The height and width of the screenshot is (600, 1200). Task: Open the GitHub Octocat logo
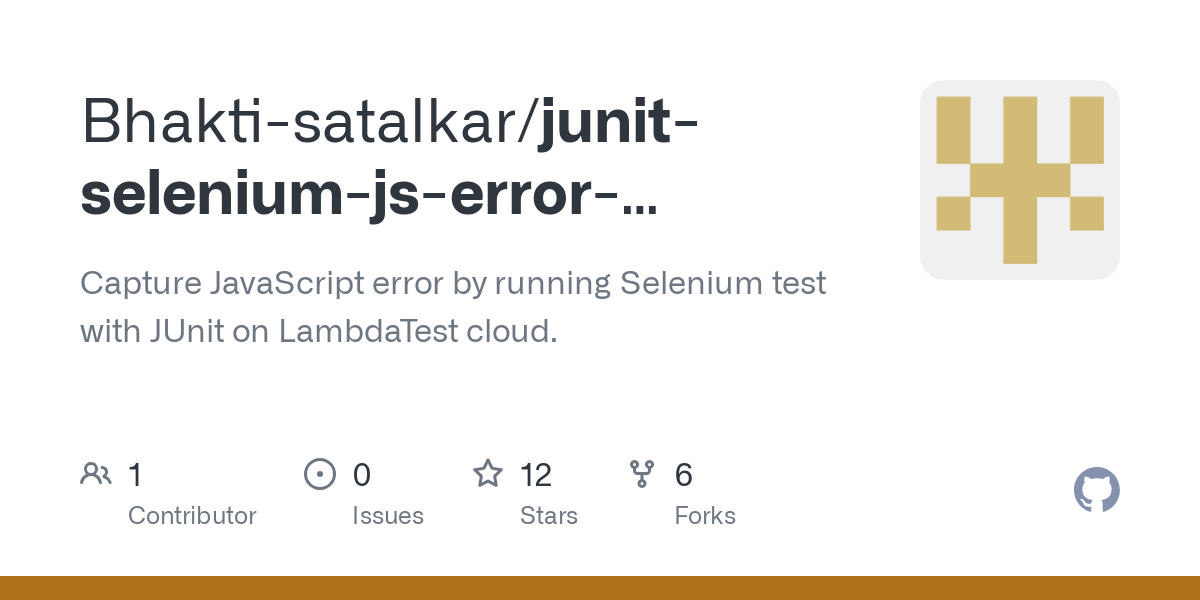[x=1097, y=490]
